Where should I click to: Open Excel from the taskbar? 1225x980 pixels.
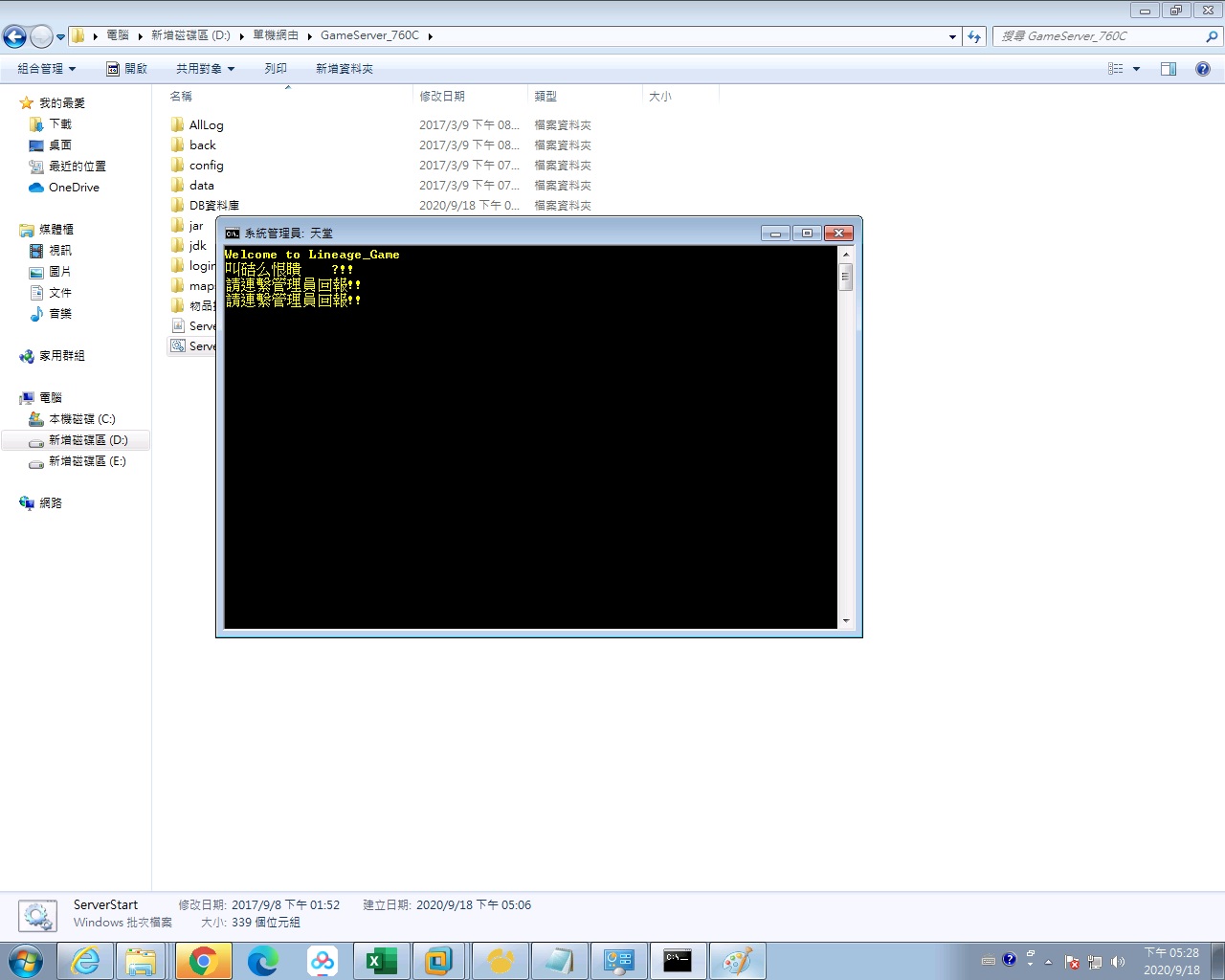(381, 961)
